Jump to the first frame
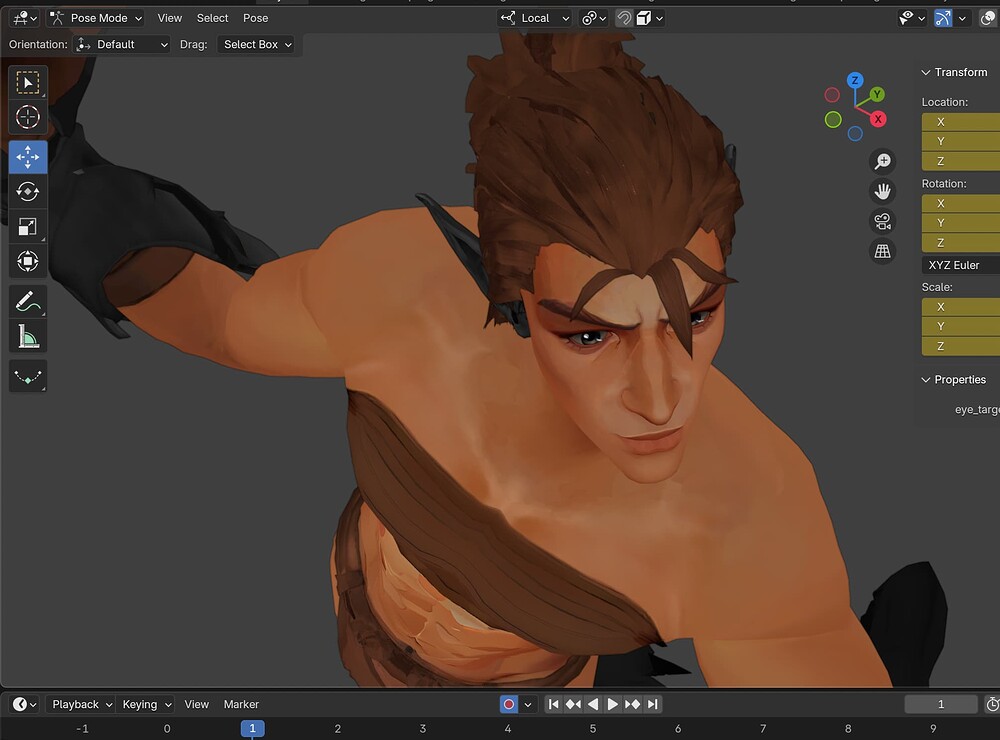This screenshot has width=1000, height=740. pyautogui.click(x=554, y=704)
